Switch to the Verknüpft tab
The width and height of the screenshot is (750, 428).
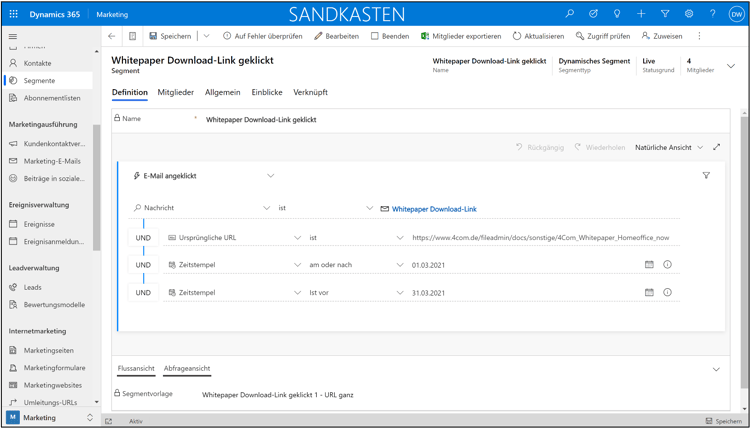point(310,92)
